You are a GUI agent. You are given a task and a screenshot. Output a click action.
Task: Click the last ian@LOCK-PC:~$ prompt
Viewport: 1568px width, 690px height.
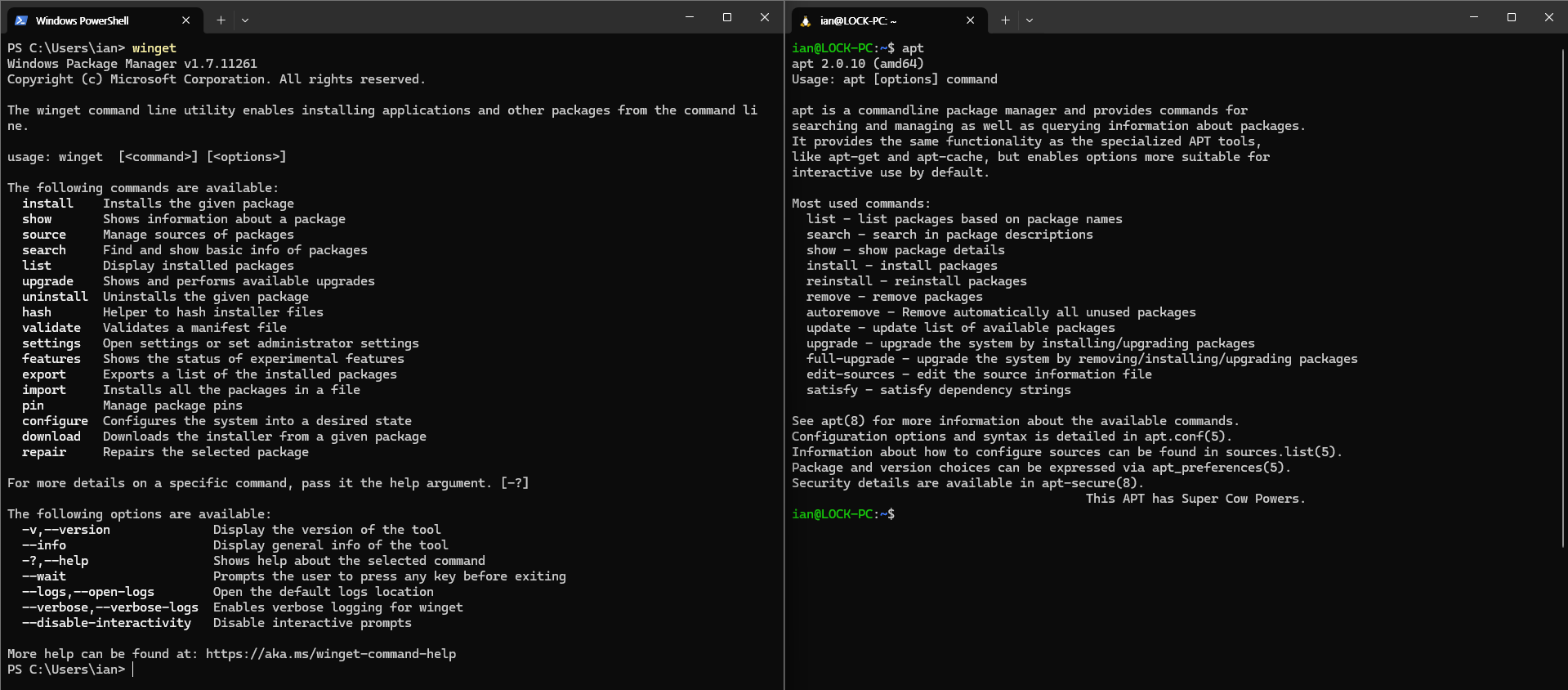pyautogui.click(x=843, y=514)
